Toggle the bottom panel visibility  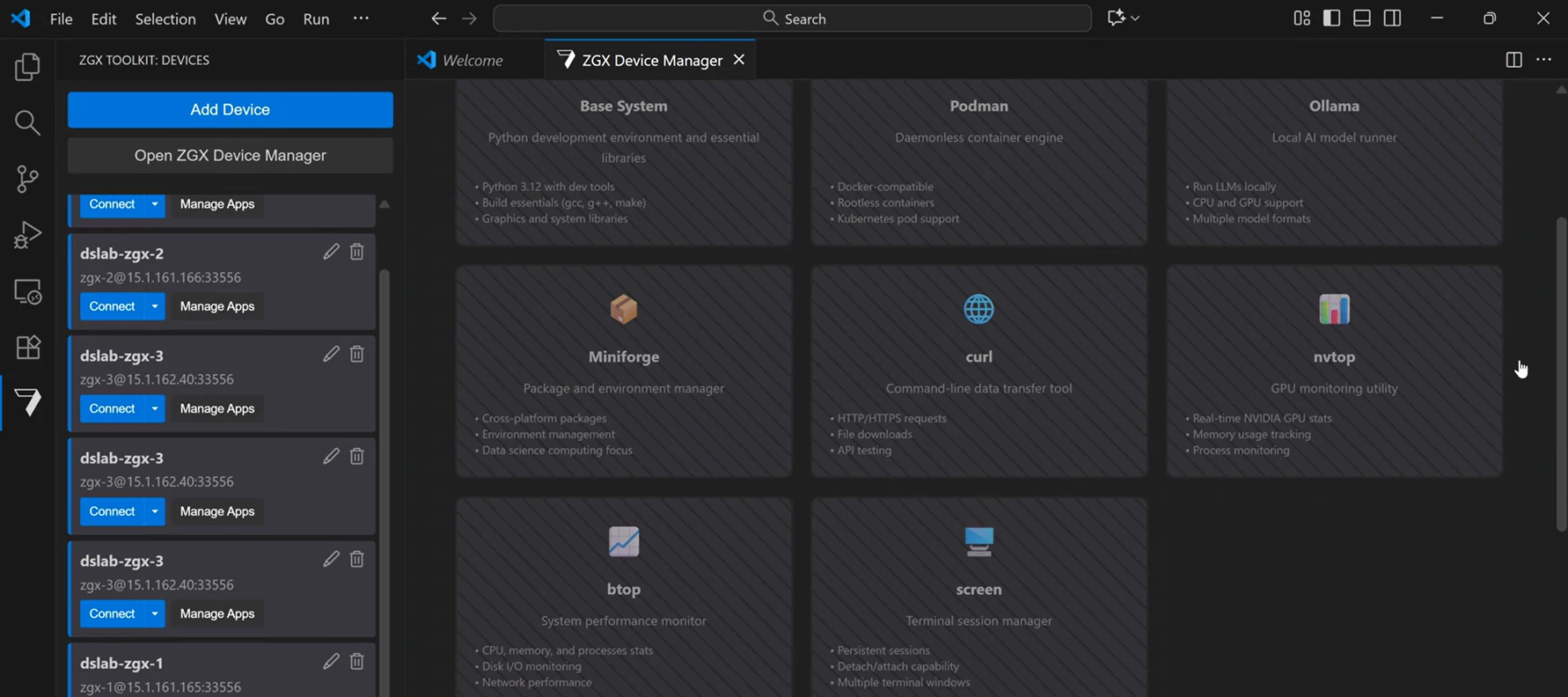click(1362, 18)
